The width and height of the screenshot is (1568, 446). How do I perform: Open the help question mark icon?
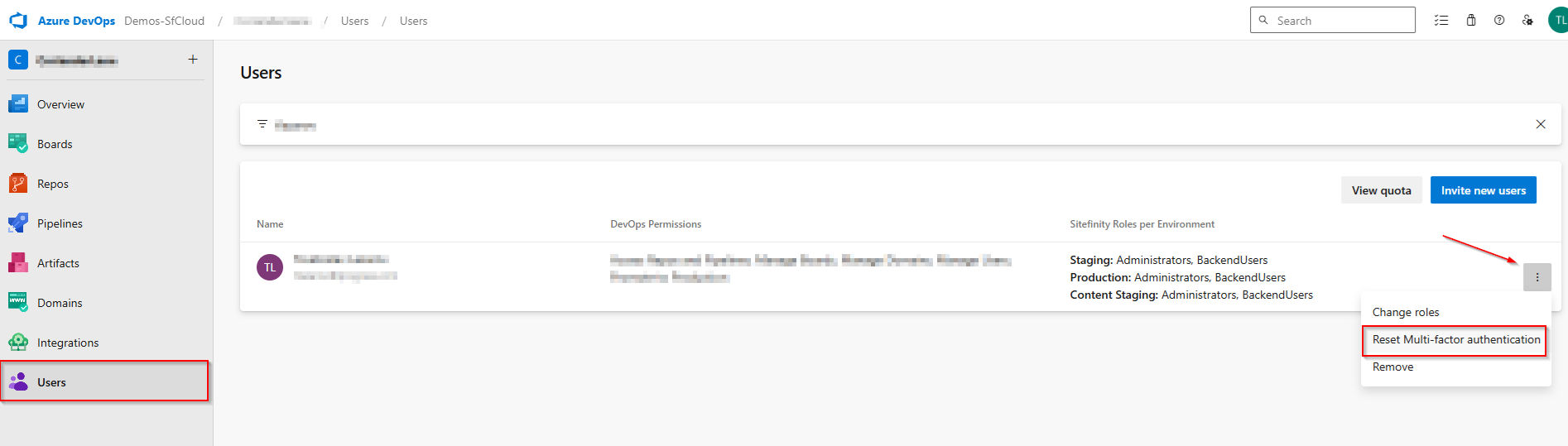pyautogui.click(x=1499, y=21)
